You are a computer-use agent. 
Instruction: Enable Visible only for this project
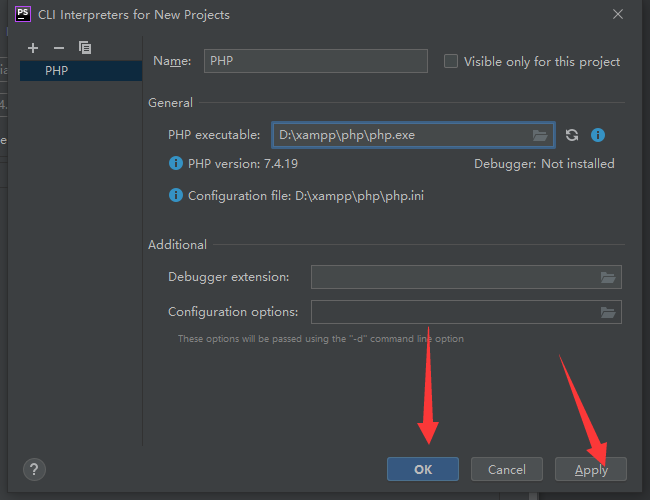451,61
